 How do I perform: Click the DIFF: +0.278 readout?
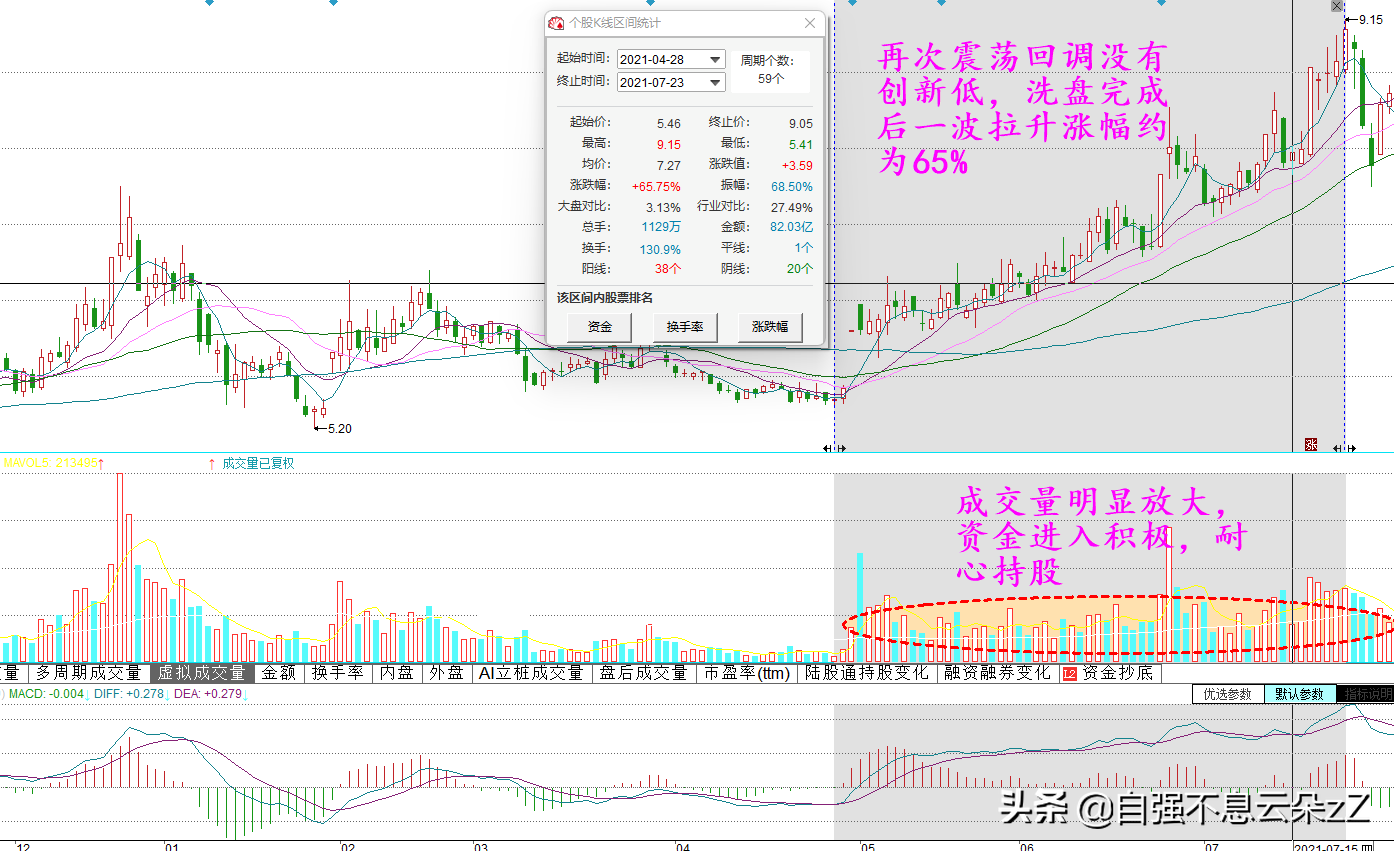(128, 693)
